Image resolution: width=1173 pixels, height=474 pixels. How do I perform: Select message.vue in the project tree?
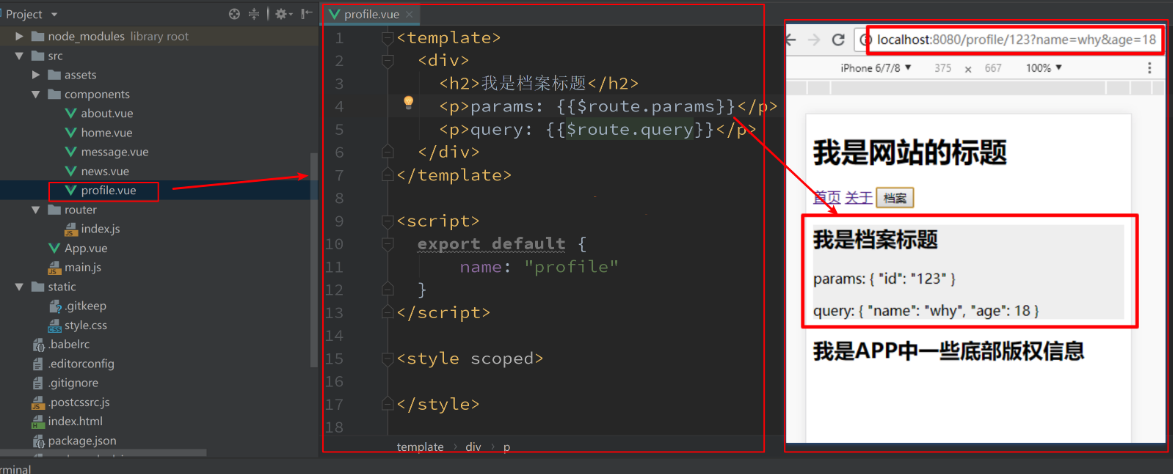pyautogui.click(x=106, y=152)
